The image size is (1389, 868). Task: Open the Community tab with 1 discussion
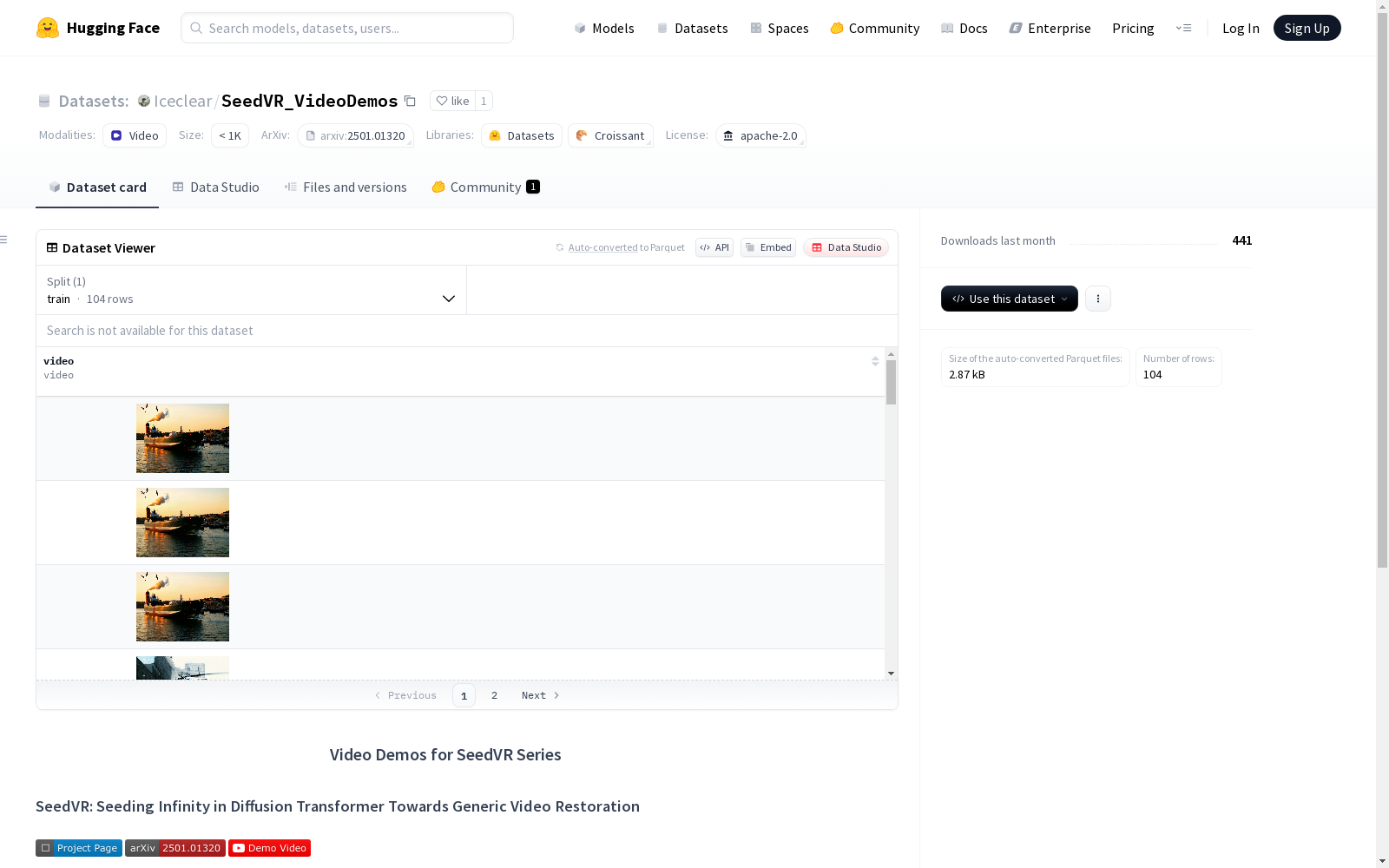click(x=486, y=187)
